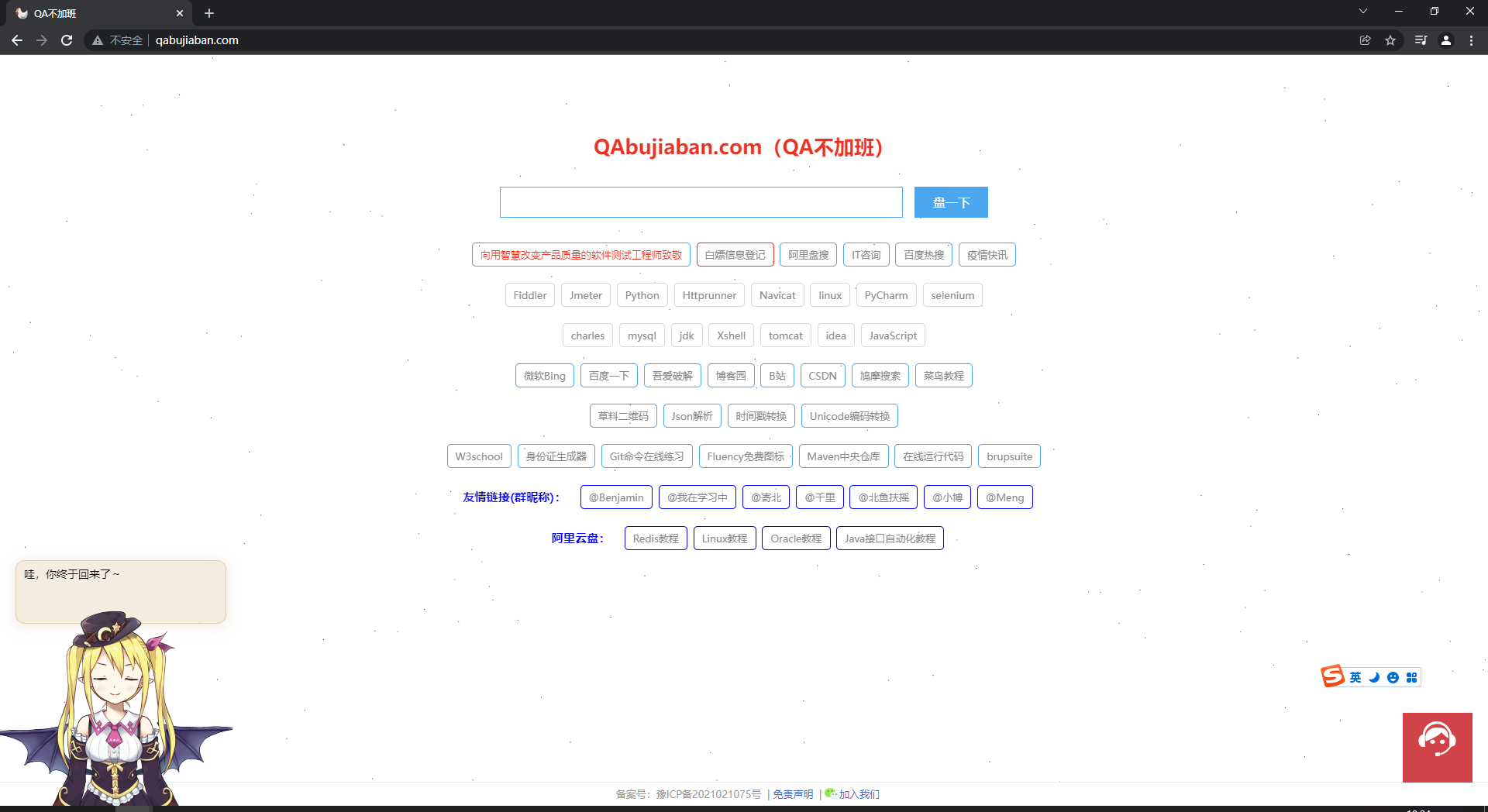Open 草料二维码 link
Image resolution: width=1488 pixels, height=812 pixels.
623,416
